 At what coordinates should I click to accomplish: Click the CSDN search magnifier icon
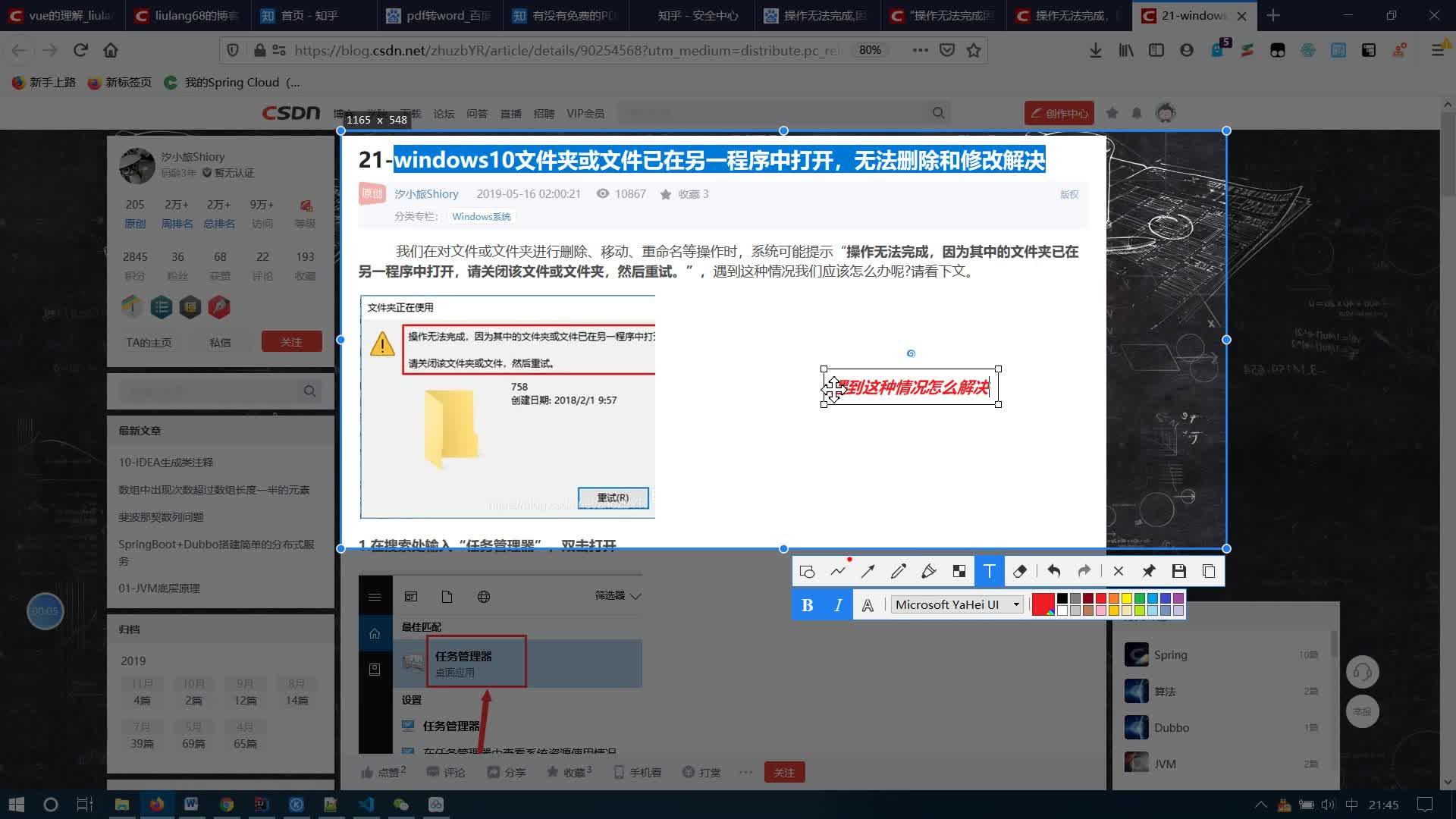pos(939,113)
